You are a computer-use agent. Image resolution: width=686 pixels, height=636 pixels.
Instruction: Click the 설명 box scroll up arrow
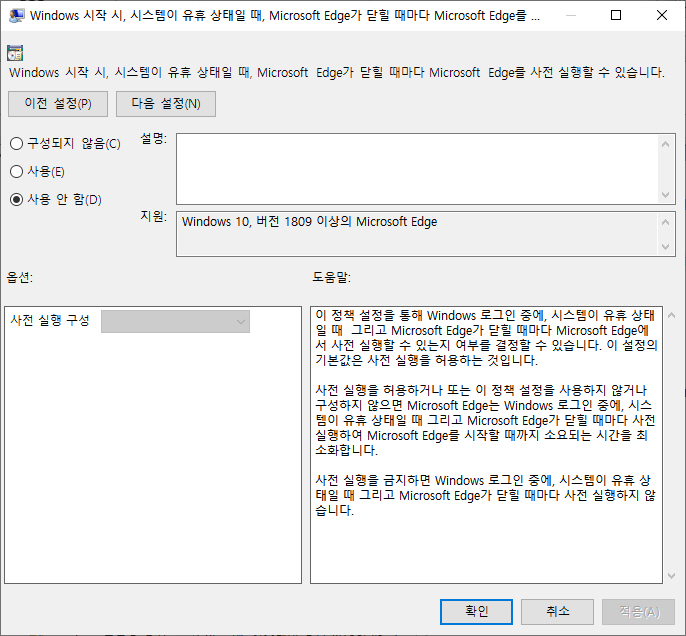click(x=666, y=144)
